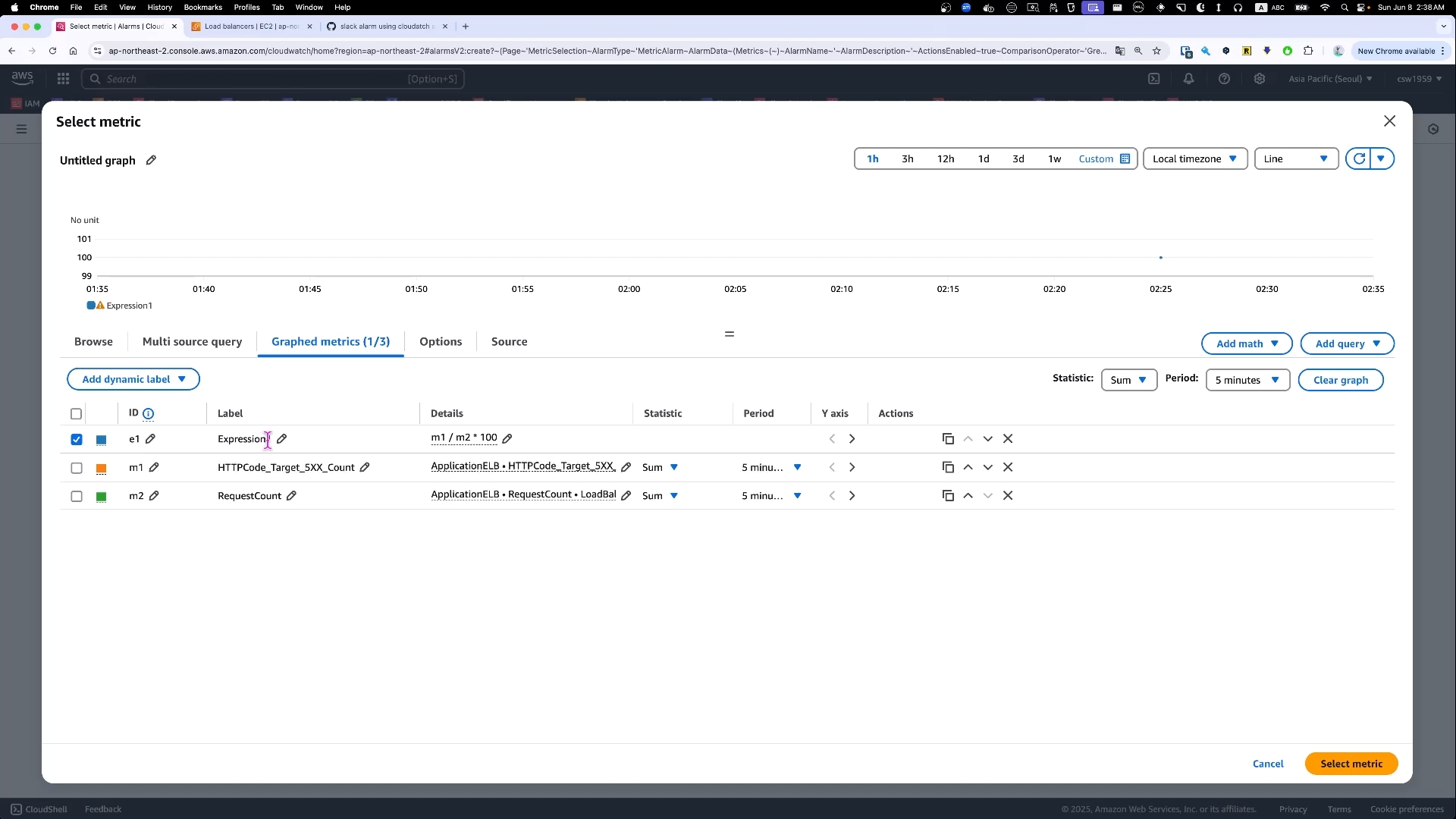Check the m2 RequestCount checkbox

(77, 497)
